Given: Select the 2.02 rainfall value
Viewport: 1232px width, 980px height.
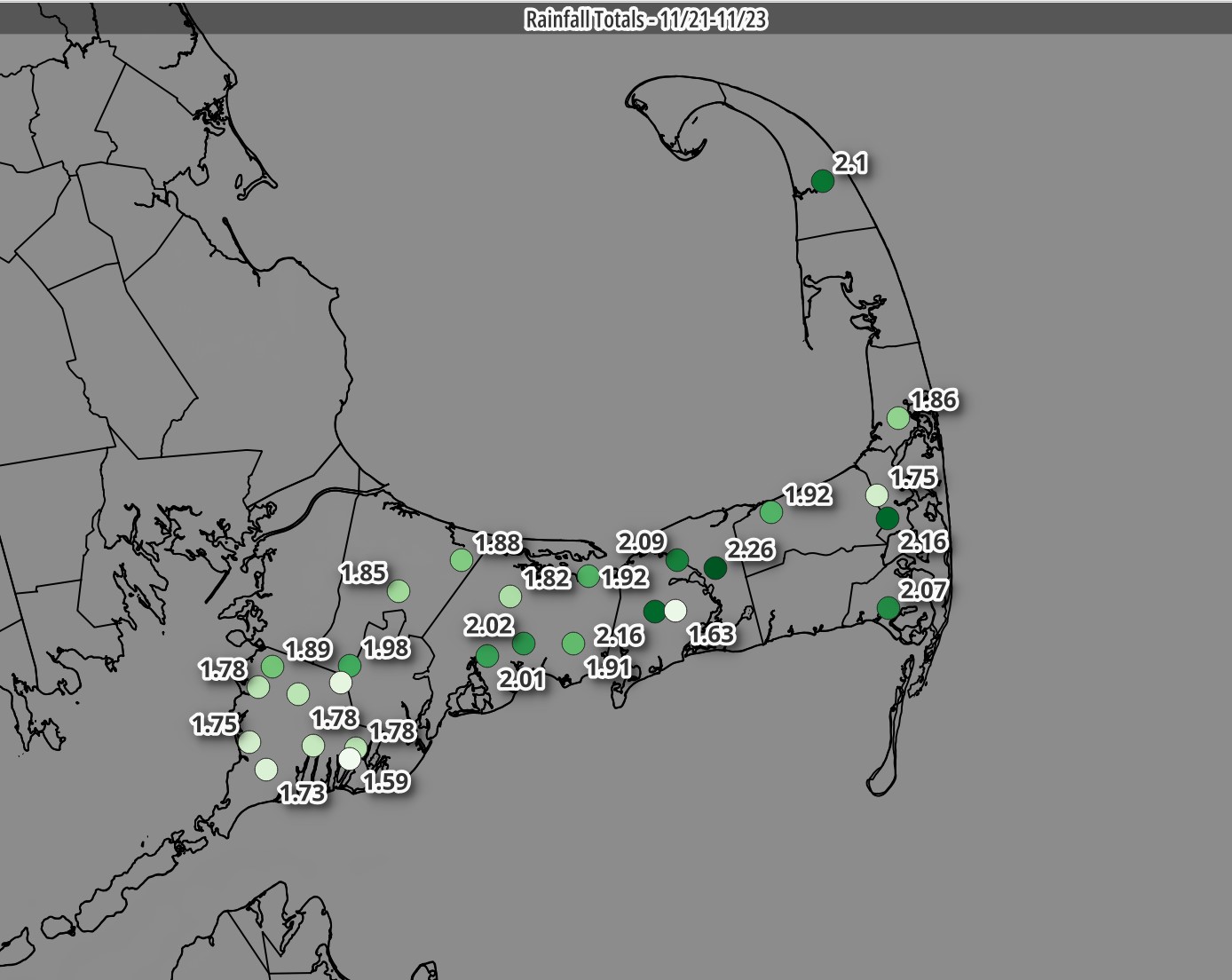Looking at the screenshot, I should coord(488,626).
